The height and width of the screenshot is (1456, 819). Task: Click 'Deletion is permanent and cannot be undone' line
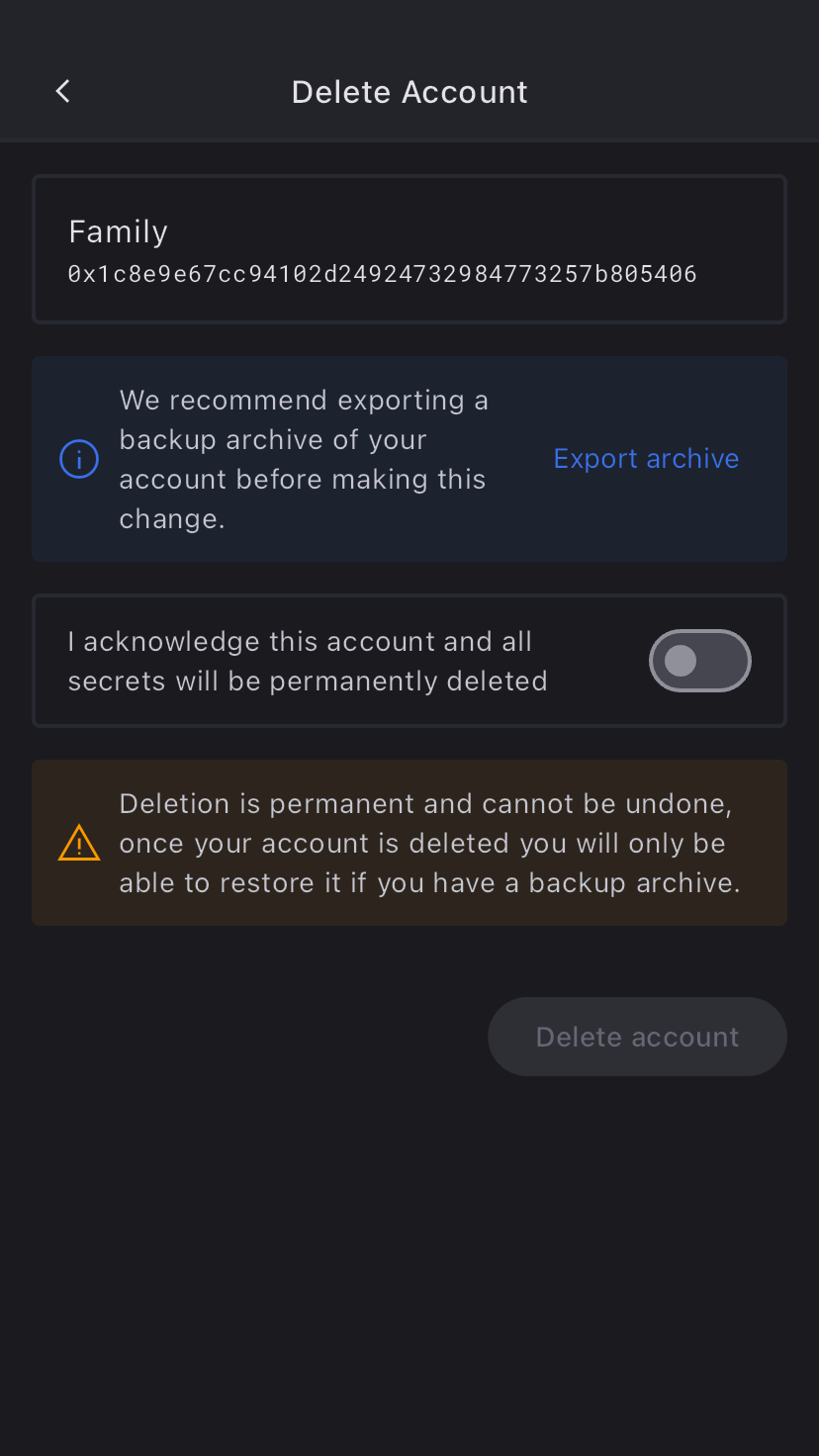pos(425,804)
